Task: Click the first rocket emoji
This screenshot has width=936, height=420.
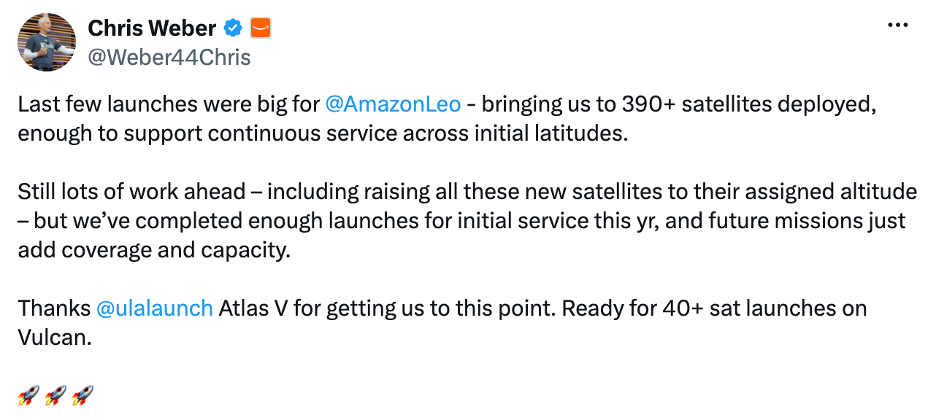Action: coord(29,396)
